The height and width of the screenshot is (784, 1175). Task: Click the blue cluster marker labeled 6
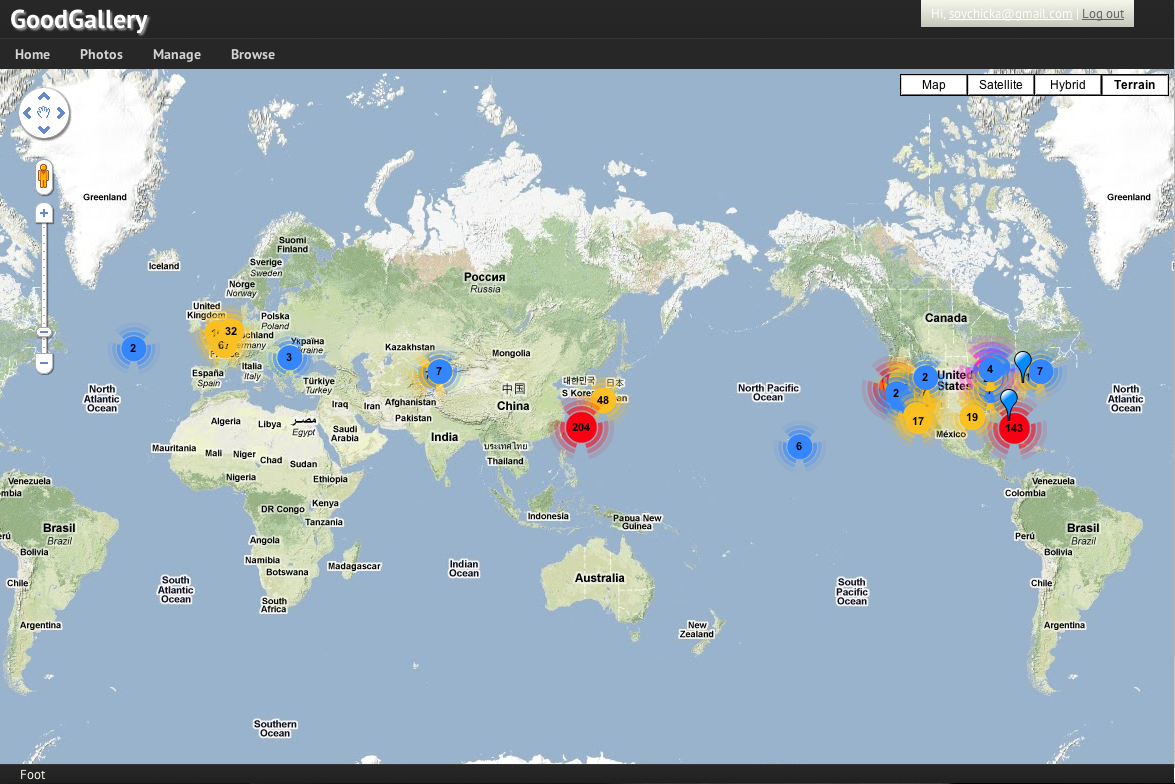click(799, 446)
